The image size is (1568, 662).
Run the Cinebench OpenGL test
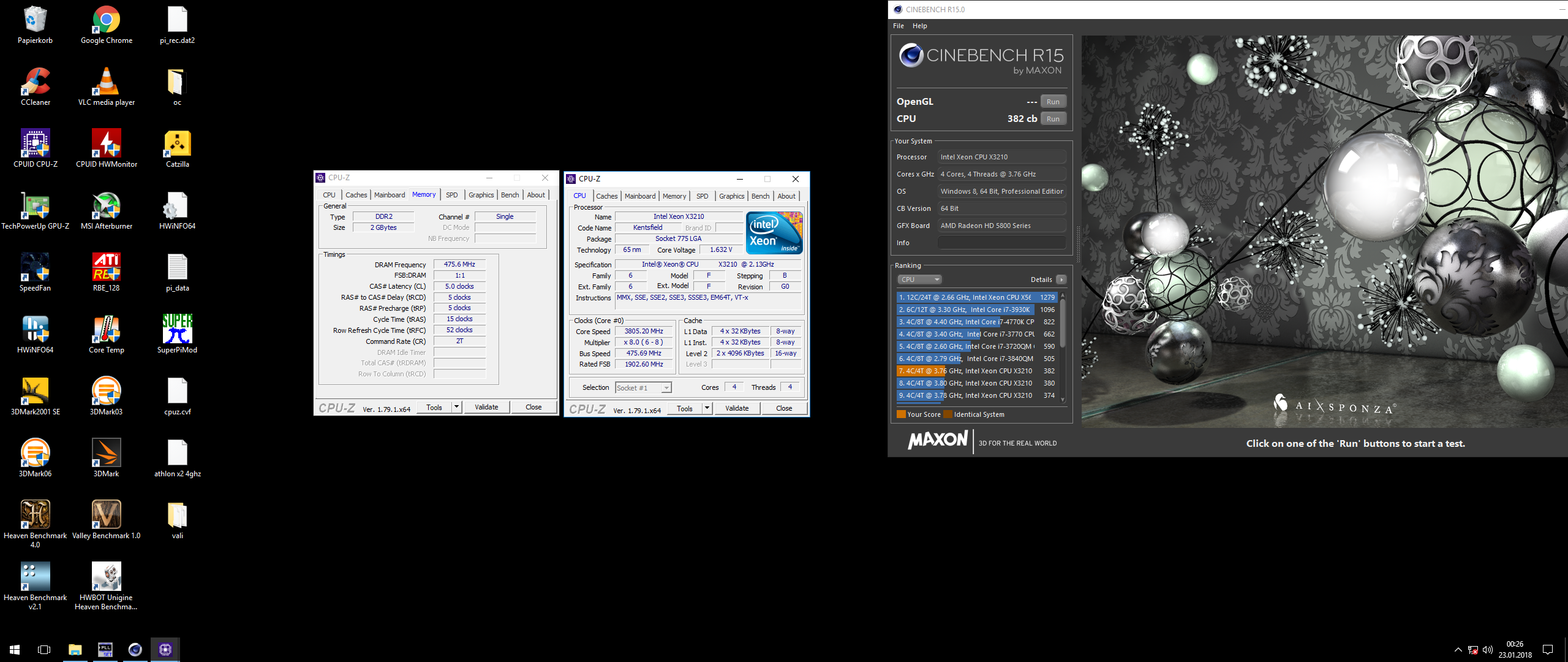(x=1053, y=102)
